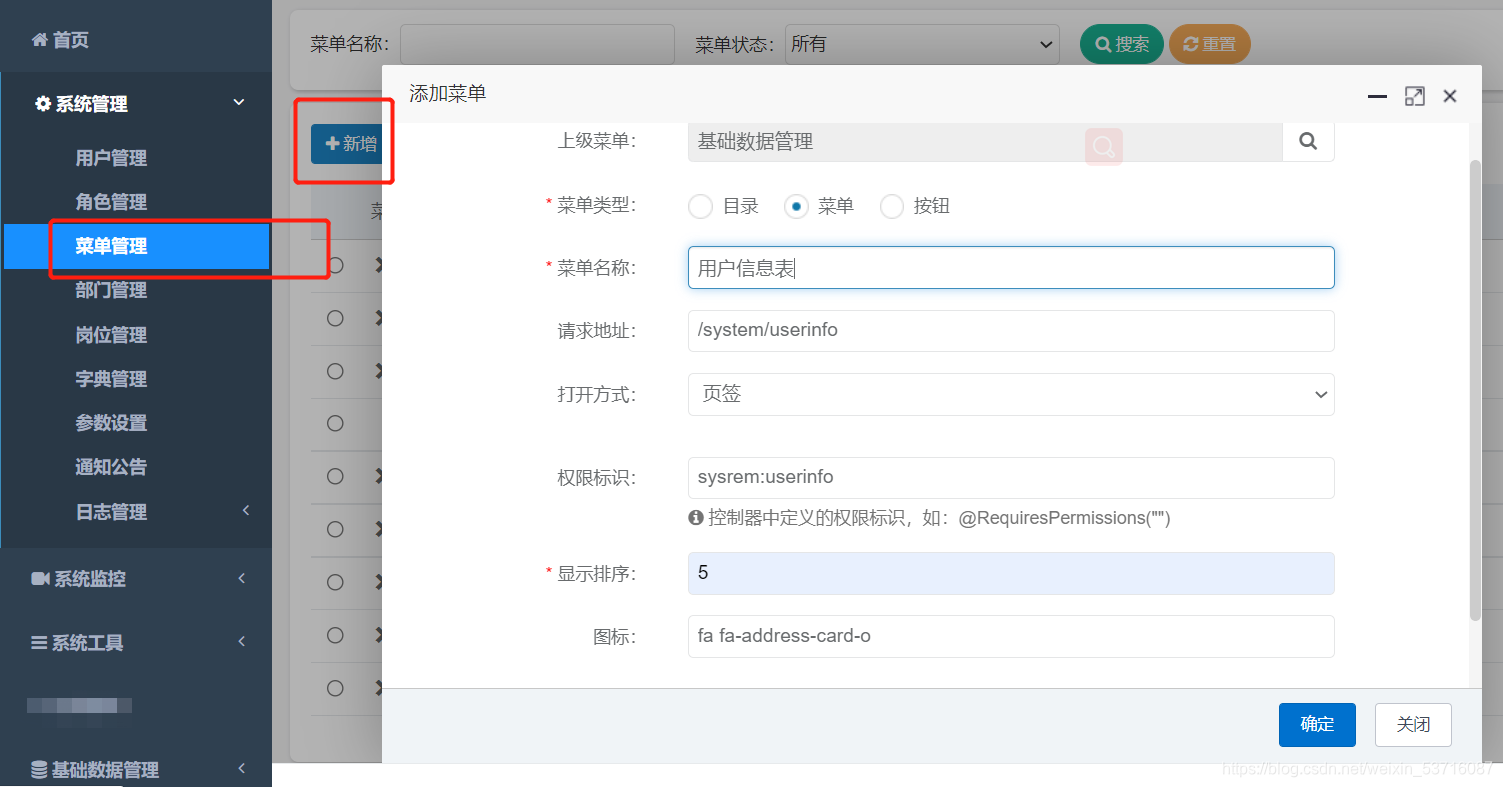Viewport: 1503px width, 787px height.
Task: Click the bars icon next to 系统工具
Action: (x=40, y=643)
